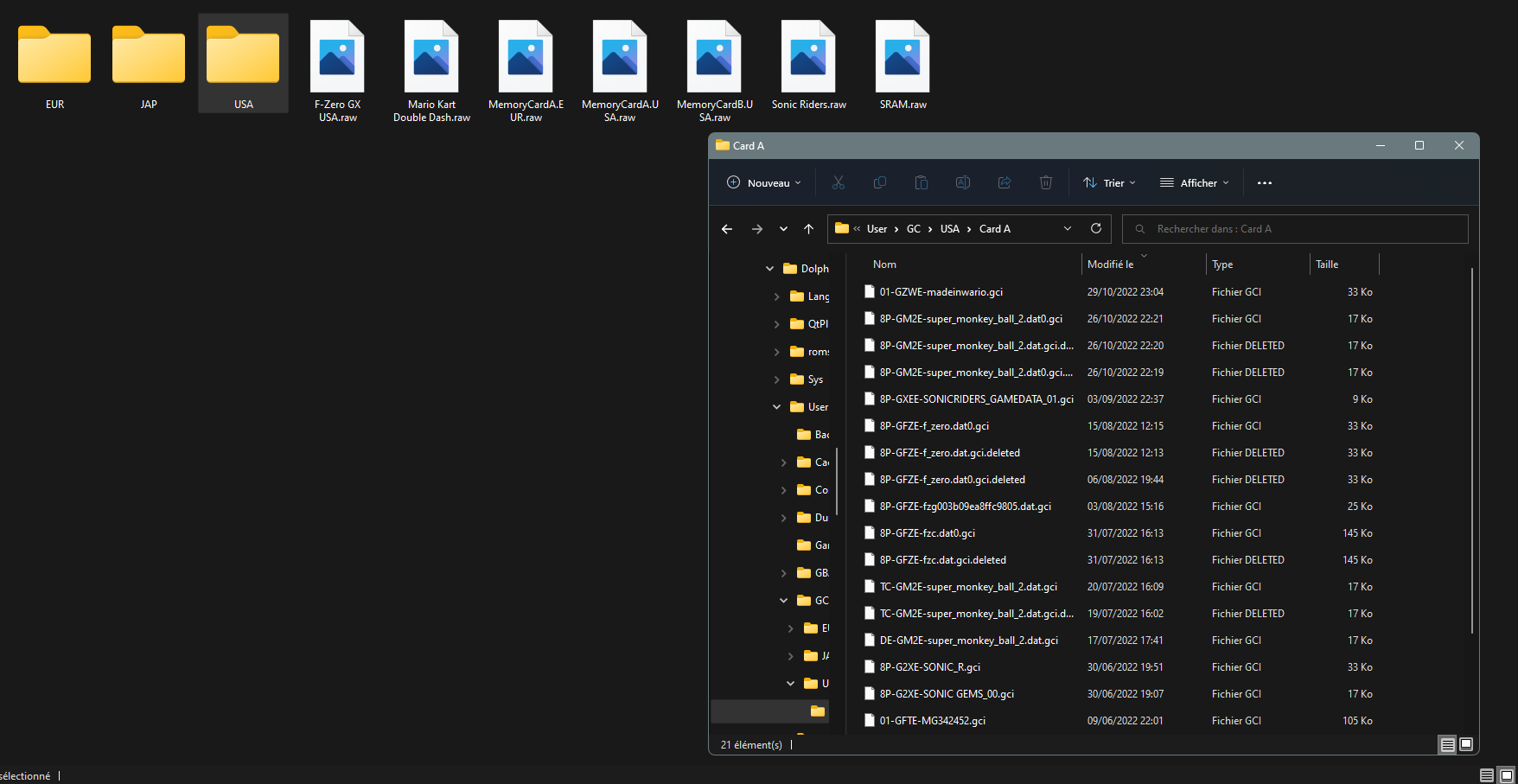Select Mario Kart Double Dash.raw file

(431, 71)
